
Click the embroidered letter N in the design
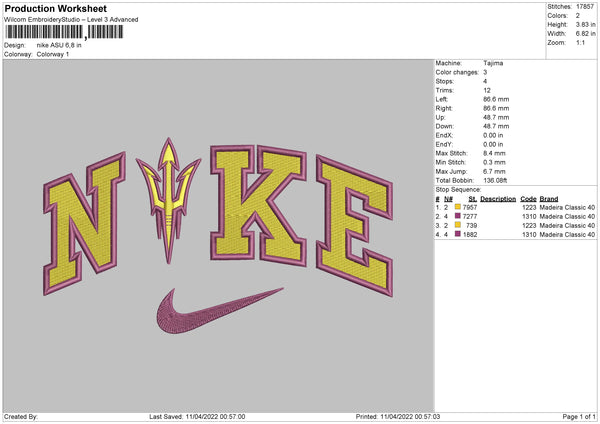85,224
